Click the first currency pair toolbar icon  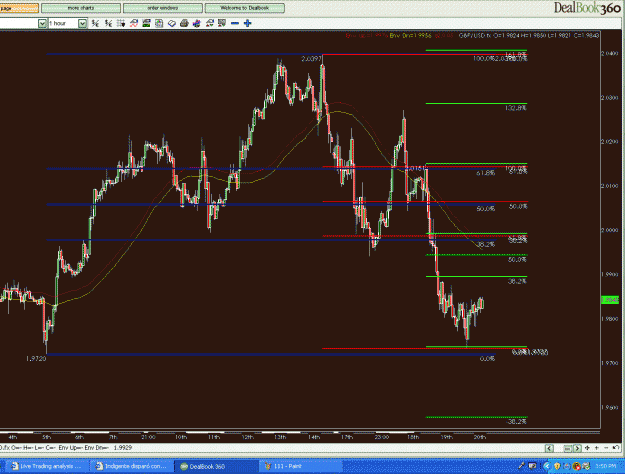(x=95, y=24)
